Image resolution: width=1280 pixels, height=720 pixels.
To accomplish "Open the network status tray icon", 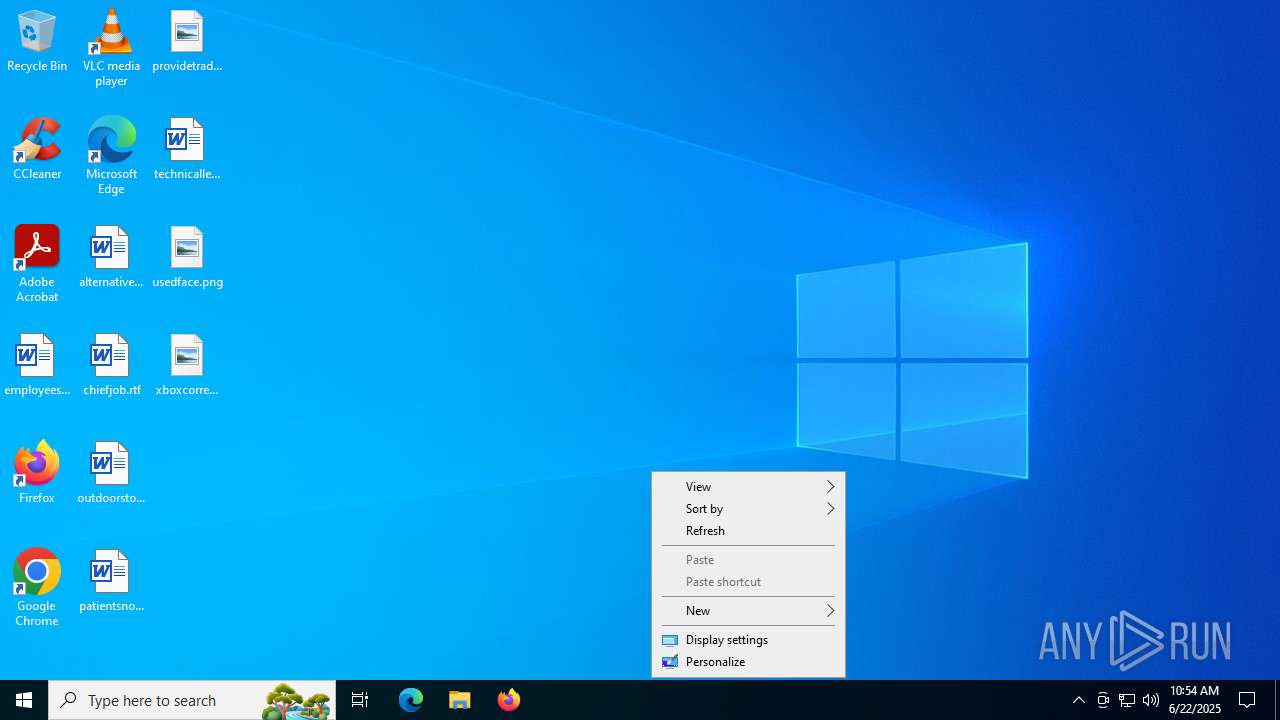I will point(1127,700).
